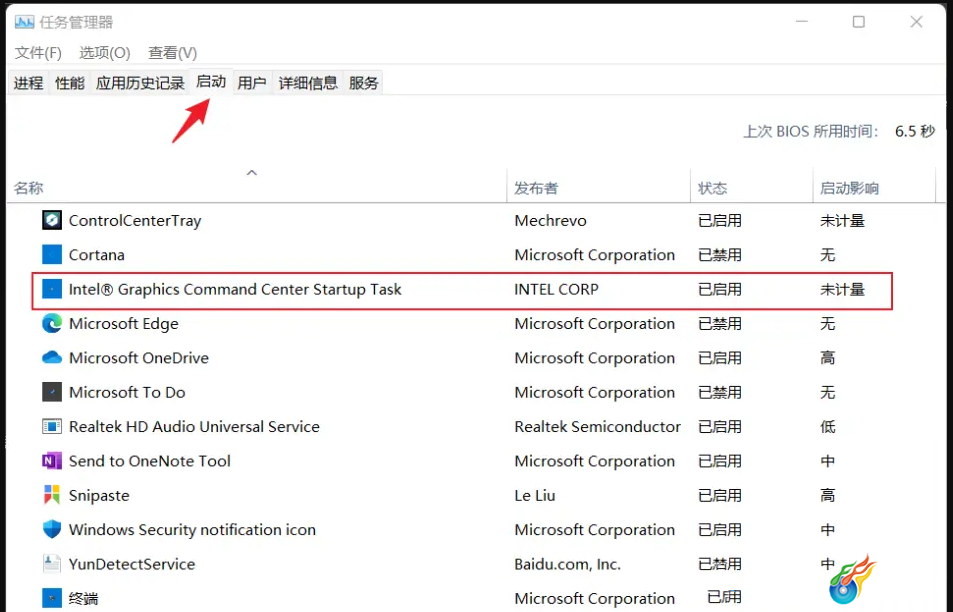Click Cortana's Microsoft Corporation publisher cell
This screenshot has width=953, height=612.
click(x=594, y=255)
